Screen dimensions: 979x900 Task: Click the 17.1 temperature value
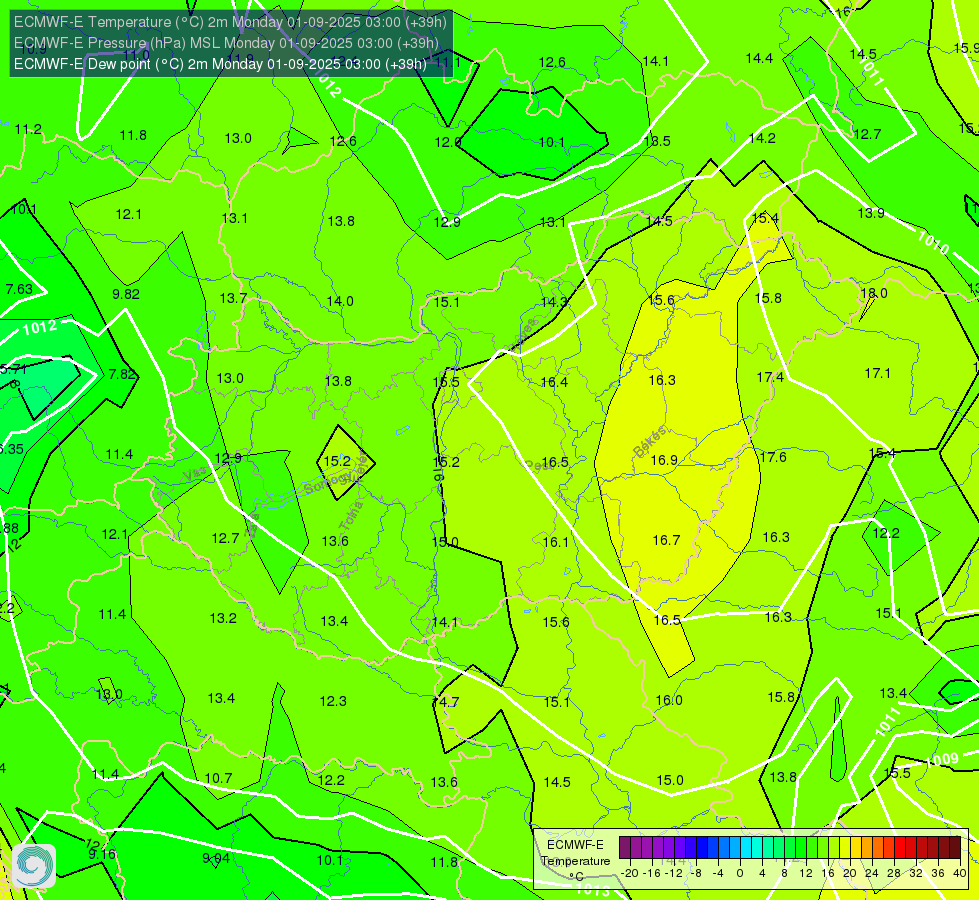877,373
